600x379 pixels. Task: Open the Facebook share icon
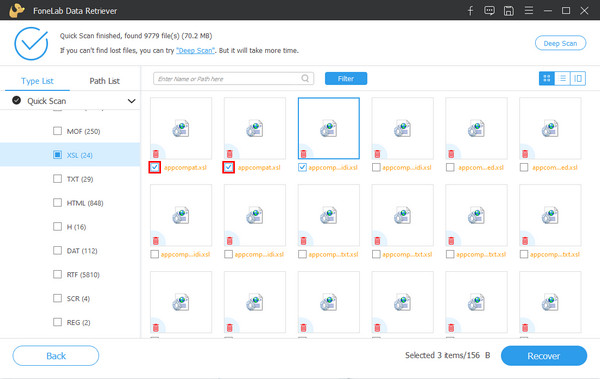pos(470,11)
